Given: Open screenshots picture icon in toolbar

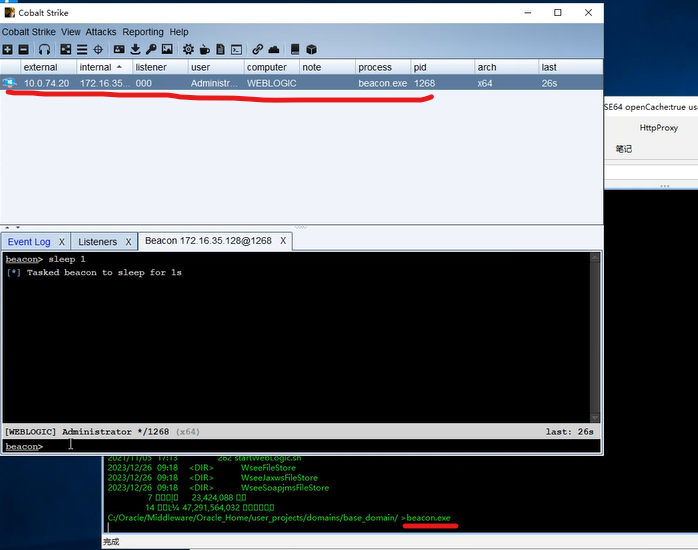Looking at the screenshot, I should [167, 49].
